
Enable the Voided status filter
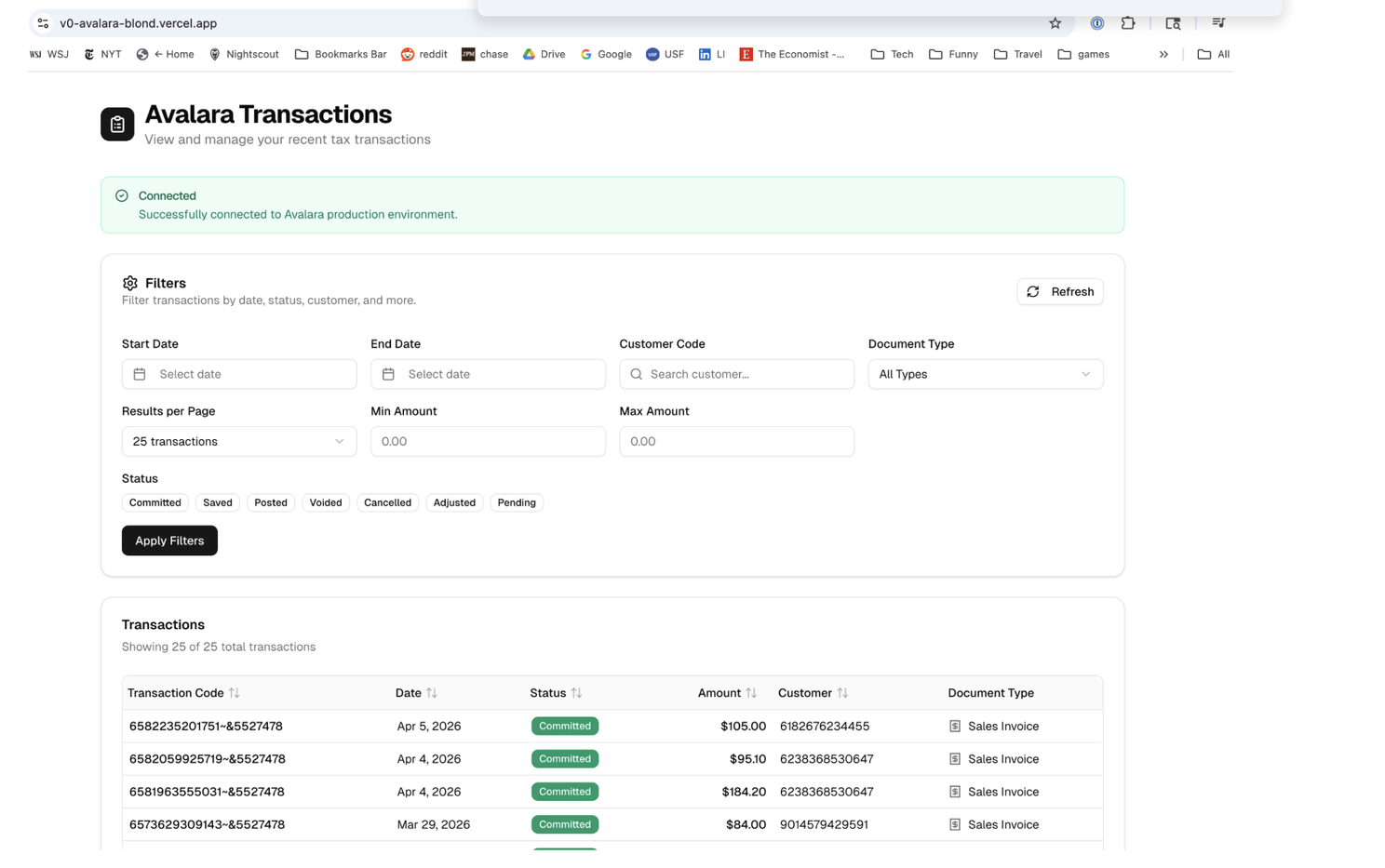(325, 502)
